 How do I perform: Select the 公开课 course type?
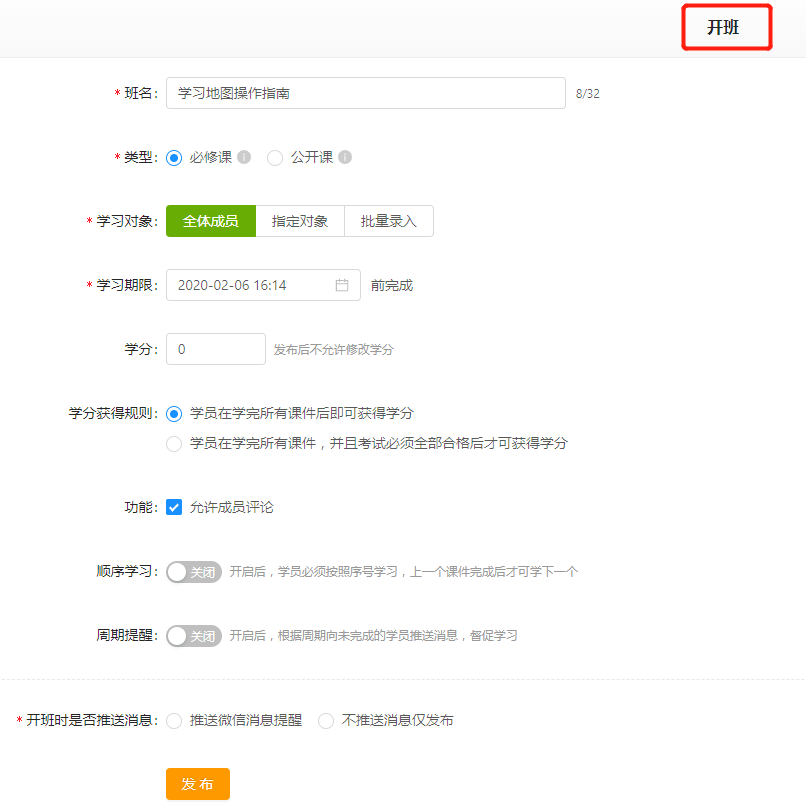tap(275, 157)
